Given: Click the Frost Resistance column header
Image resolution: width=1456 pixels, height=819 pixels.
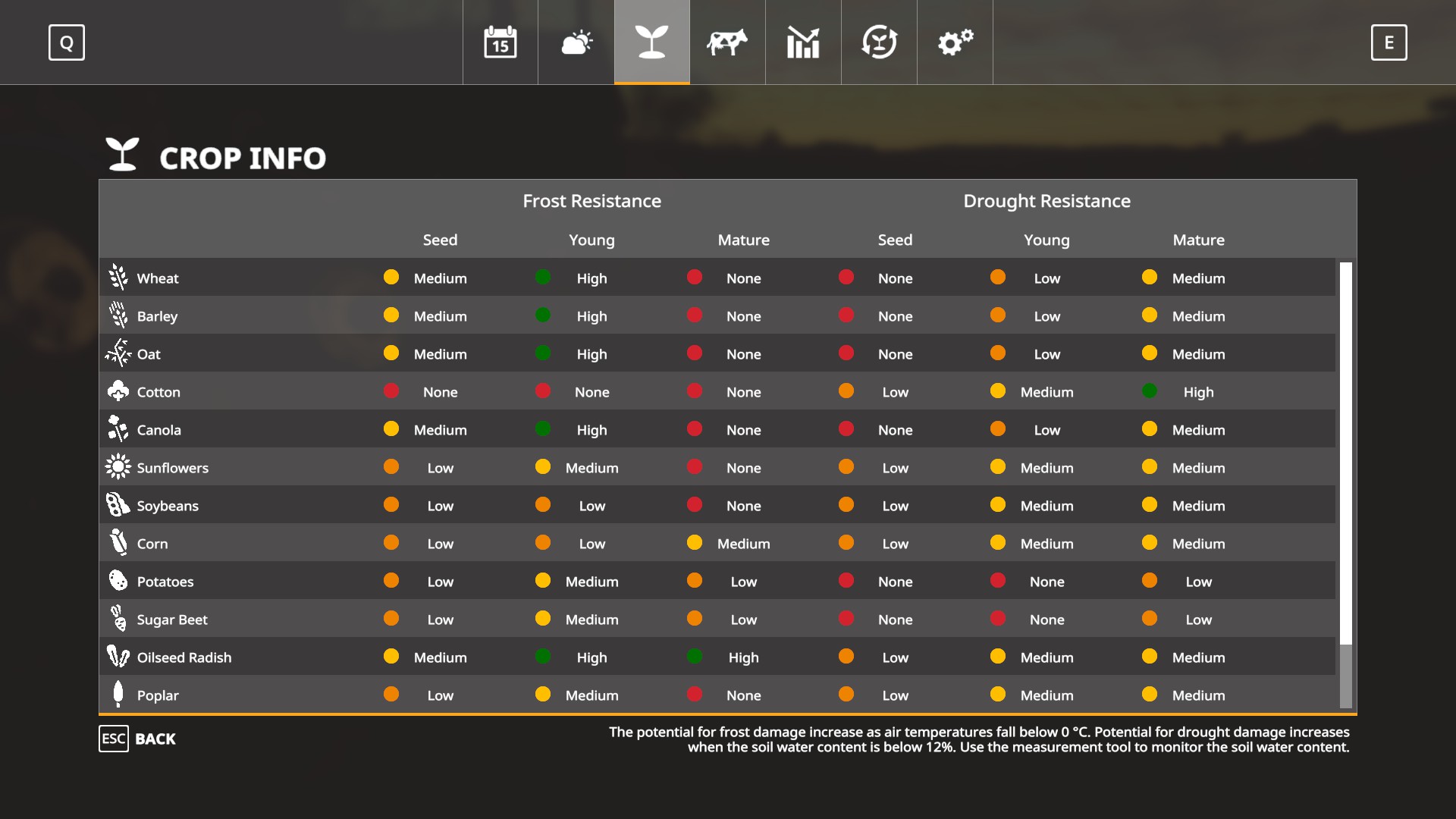Looking at the screenshot, I should pyautogui.click(x=591, y=201).
